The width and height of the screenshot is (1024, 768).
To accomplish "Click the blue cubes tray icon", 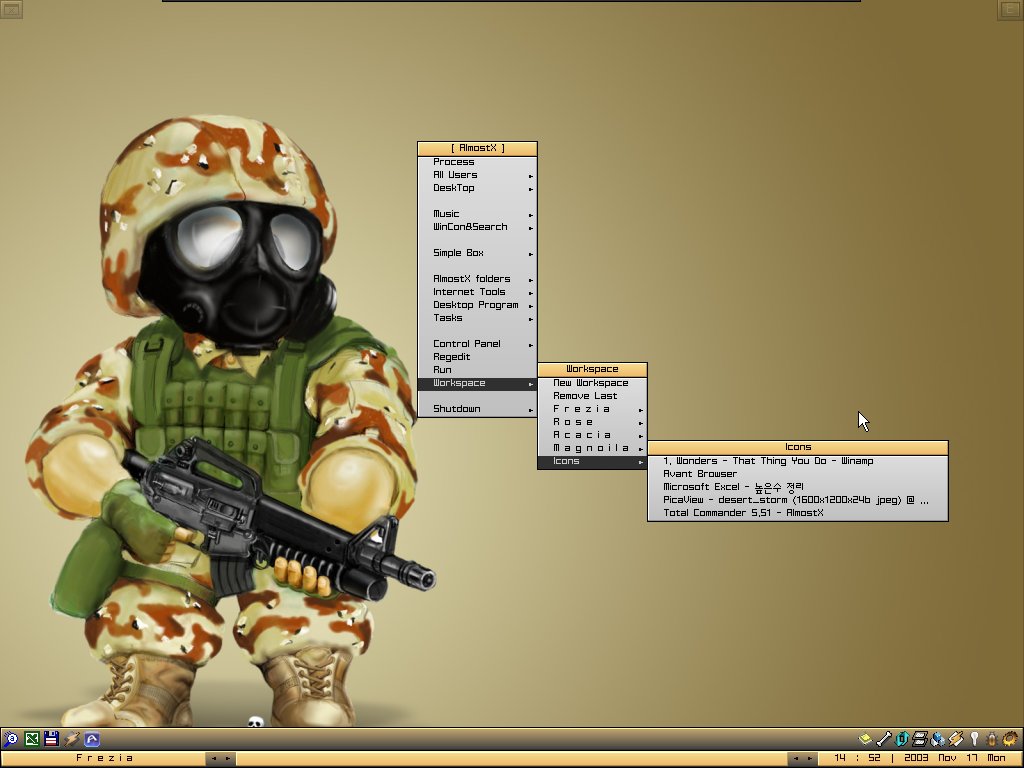I will 938,739.
